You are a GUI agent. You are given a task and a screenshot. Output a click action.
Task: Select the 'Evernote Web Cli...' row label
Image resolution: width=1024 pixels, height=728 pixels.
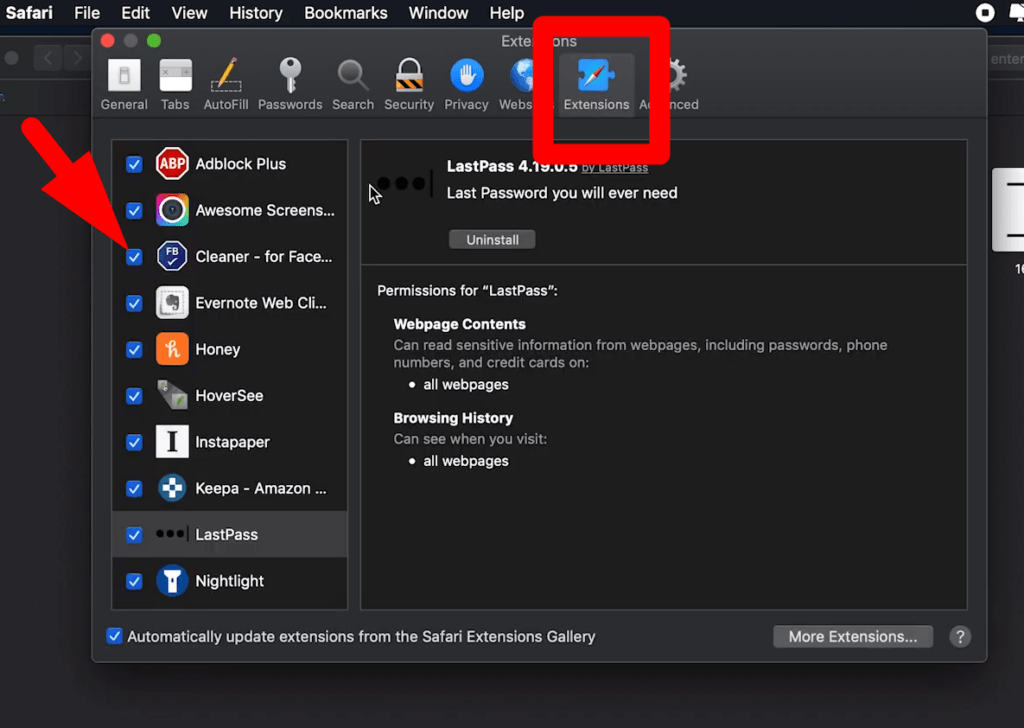tap(261, 303)
